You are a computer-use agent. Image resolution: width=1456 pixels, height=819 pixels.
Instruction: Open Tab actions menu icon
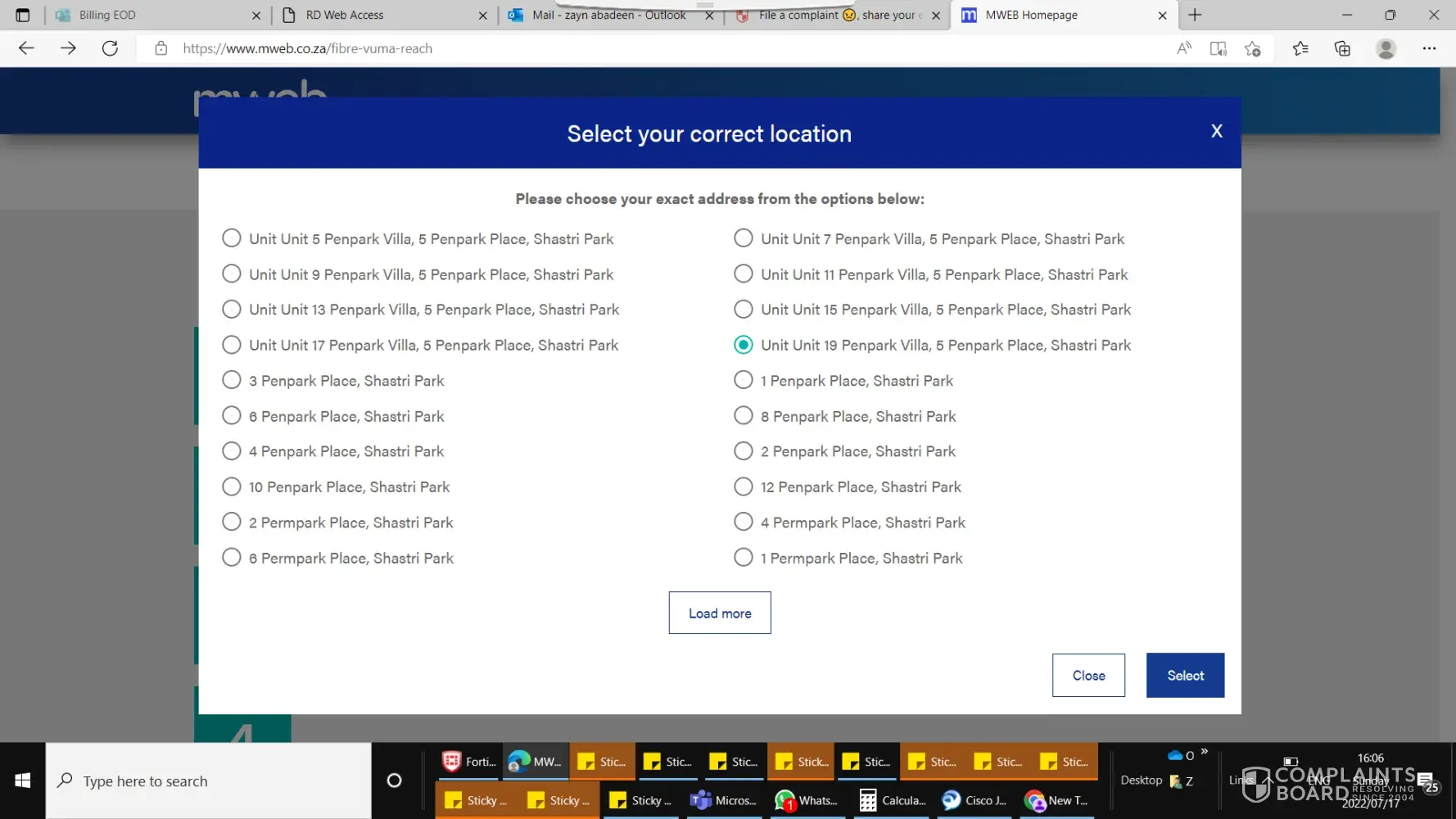click(23, 15)
